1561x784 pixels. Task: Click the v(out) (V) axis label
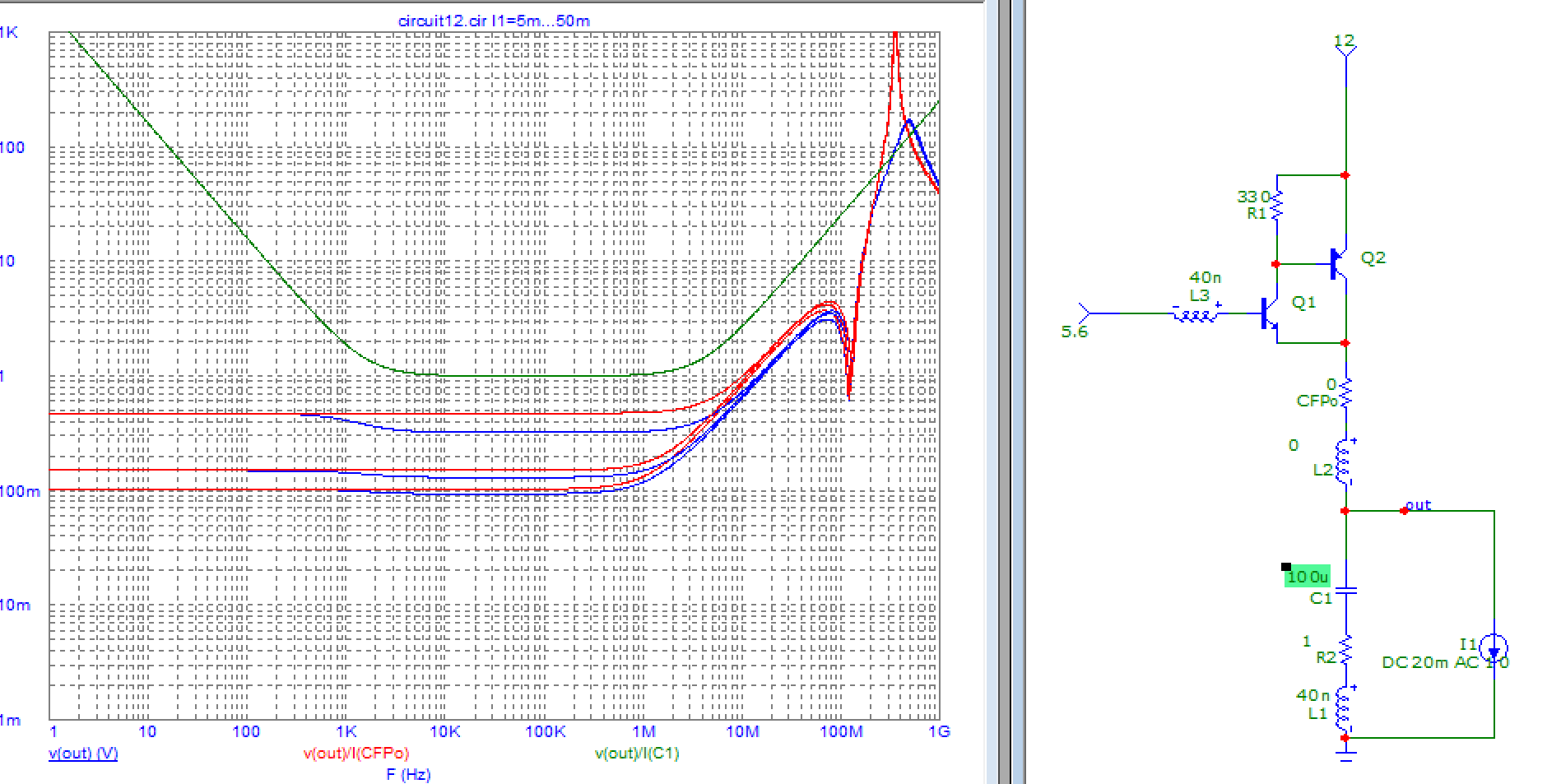pos(83,753)
